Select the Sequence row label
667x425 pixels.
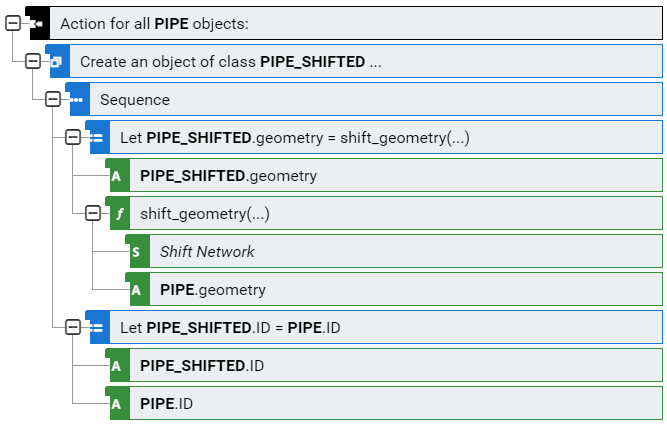(x=135, y=100)
